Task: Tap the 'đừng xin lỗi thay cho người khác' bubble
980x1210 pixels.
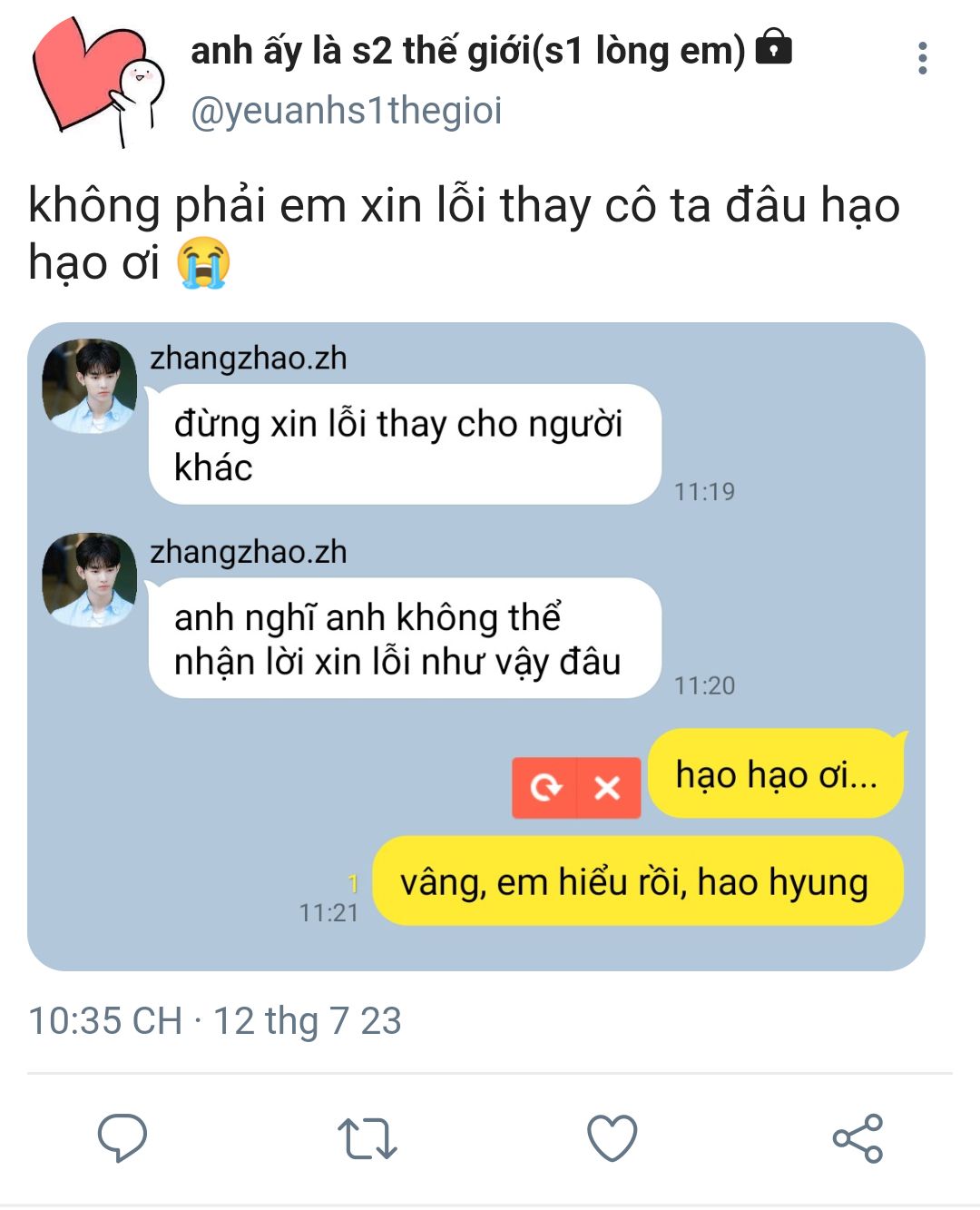Action: click(x=405, y=445)
